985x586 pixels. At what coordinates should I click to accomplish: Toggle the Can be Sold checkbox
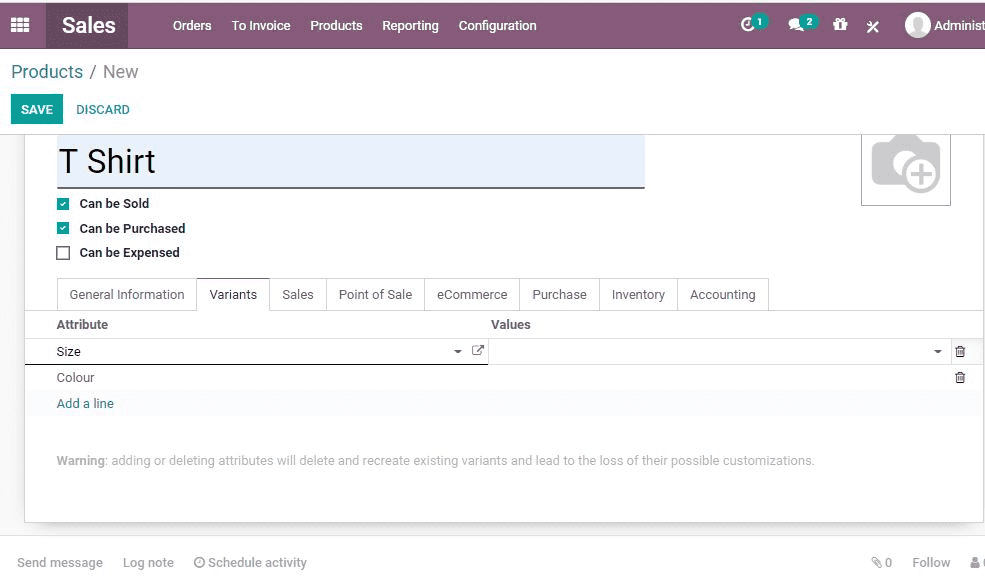(x=63, y=203)
